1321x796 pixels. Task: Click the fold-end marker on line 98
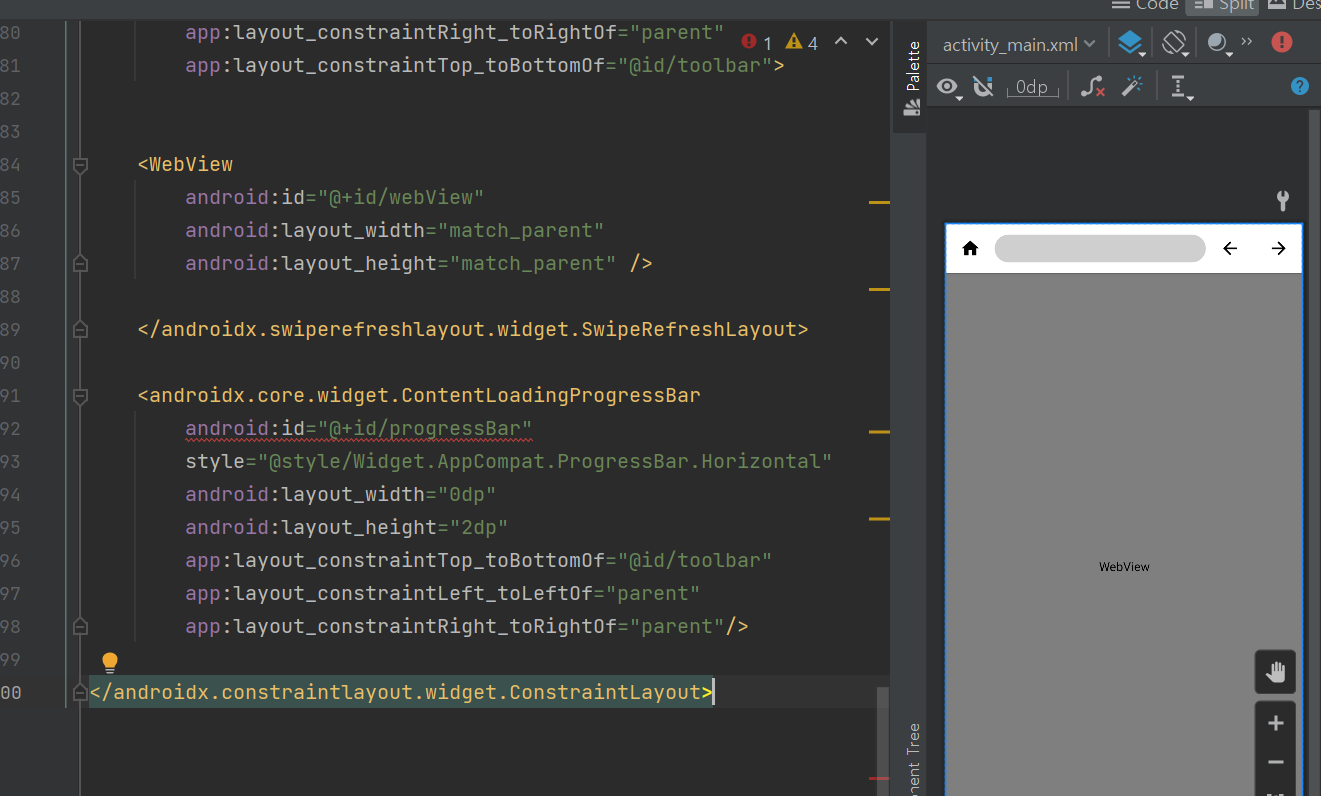coord(81,627)
